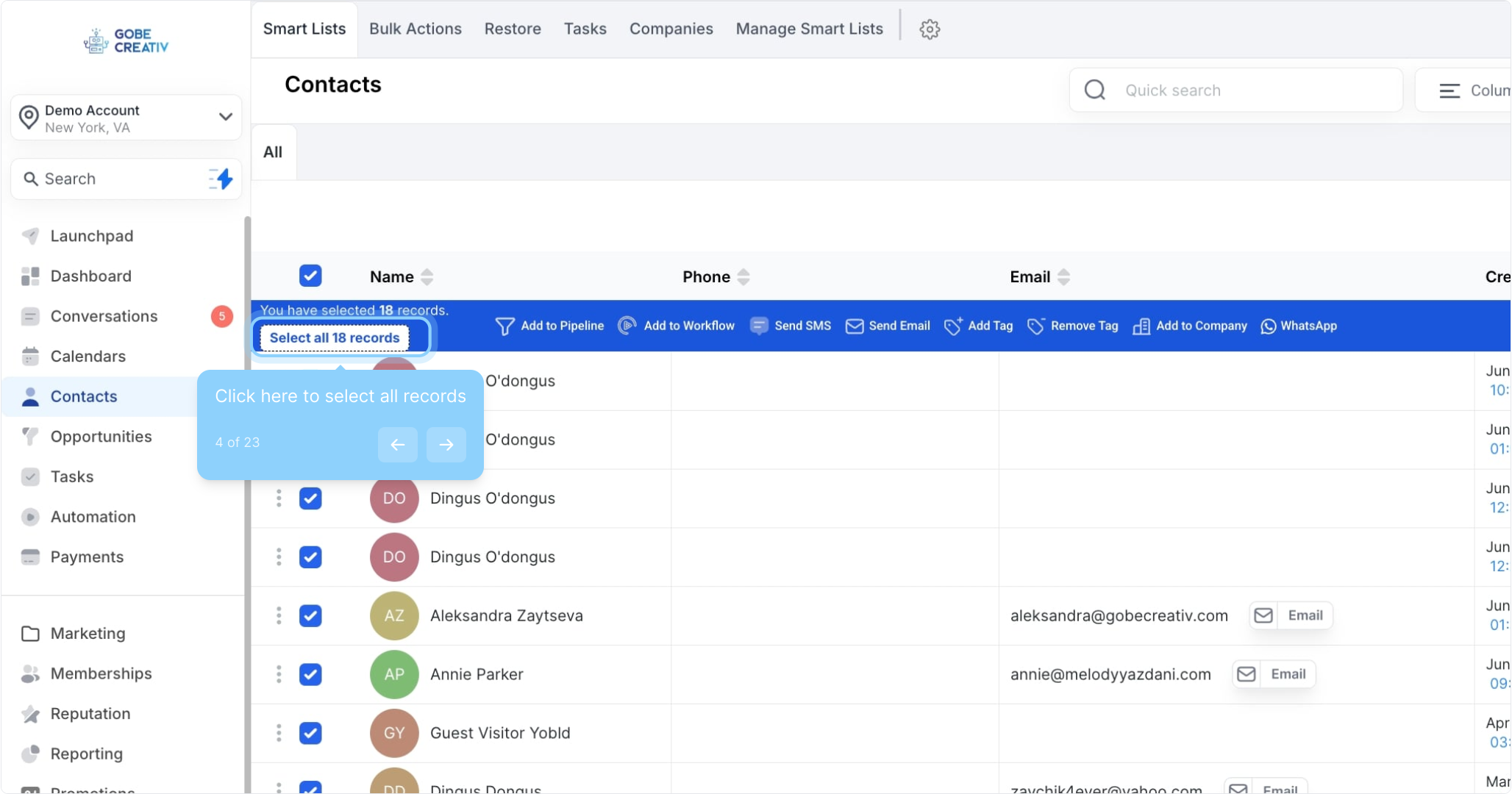The width and height of the screenshot is (1512, 794).
Task: Open row options menu for Guest Visitor Yobld
Action: [x=279, y=733]
